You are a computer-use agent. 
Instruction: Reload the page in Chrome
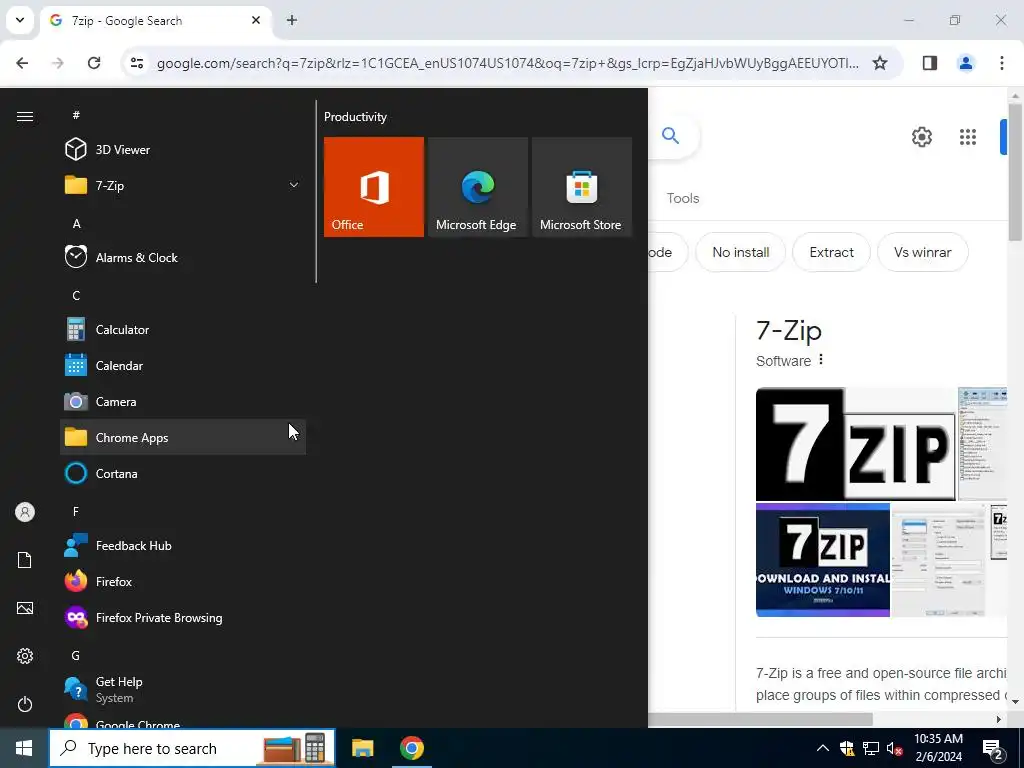tap(94, 63)
